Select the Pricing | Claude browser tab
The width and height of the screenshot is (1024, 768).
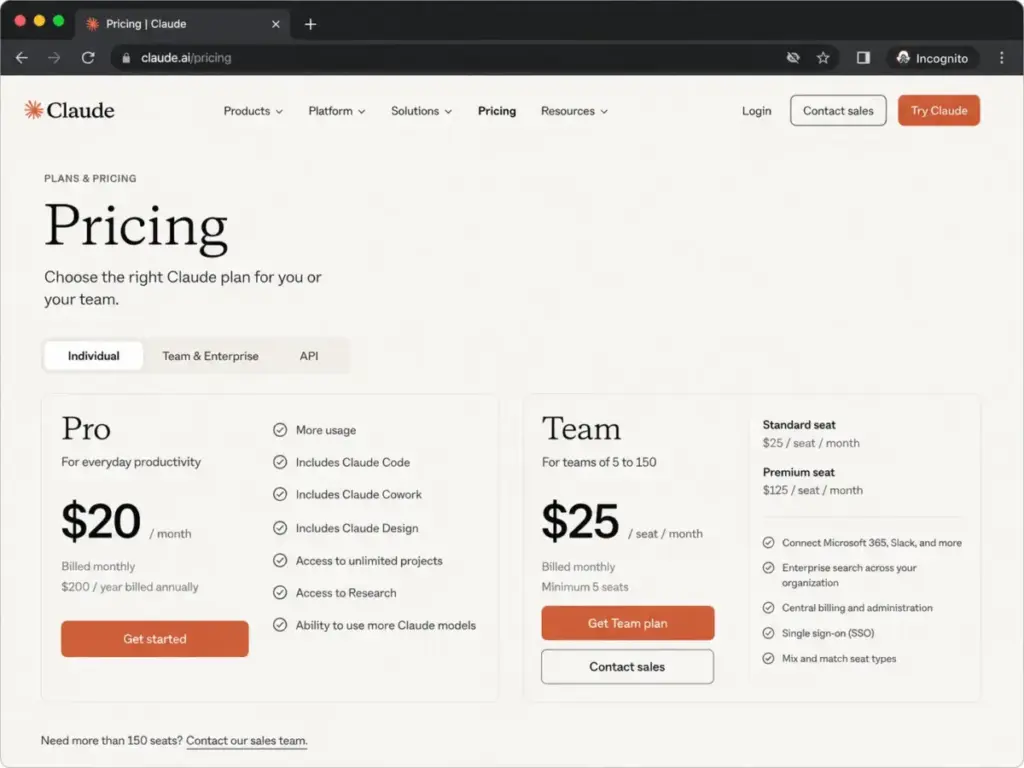(183, 24)
